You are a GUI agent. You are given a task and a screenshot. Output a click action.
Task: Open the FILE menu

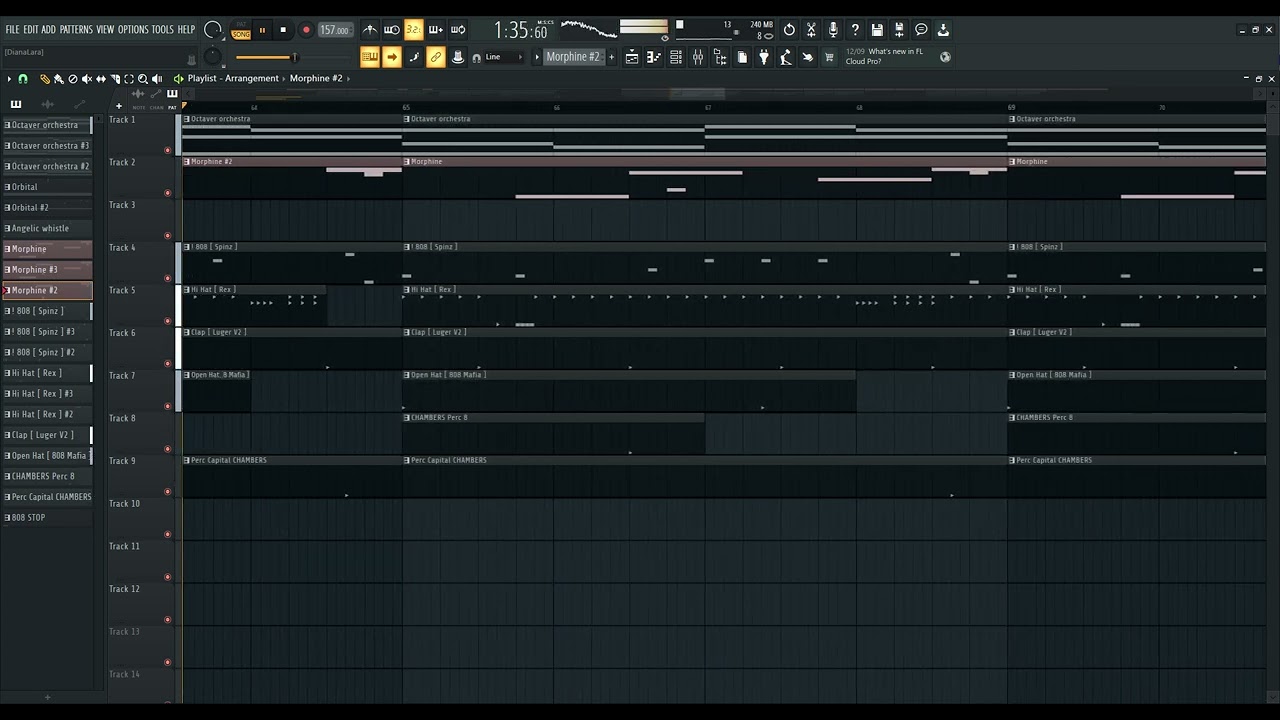coord(13,30)
